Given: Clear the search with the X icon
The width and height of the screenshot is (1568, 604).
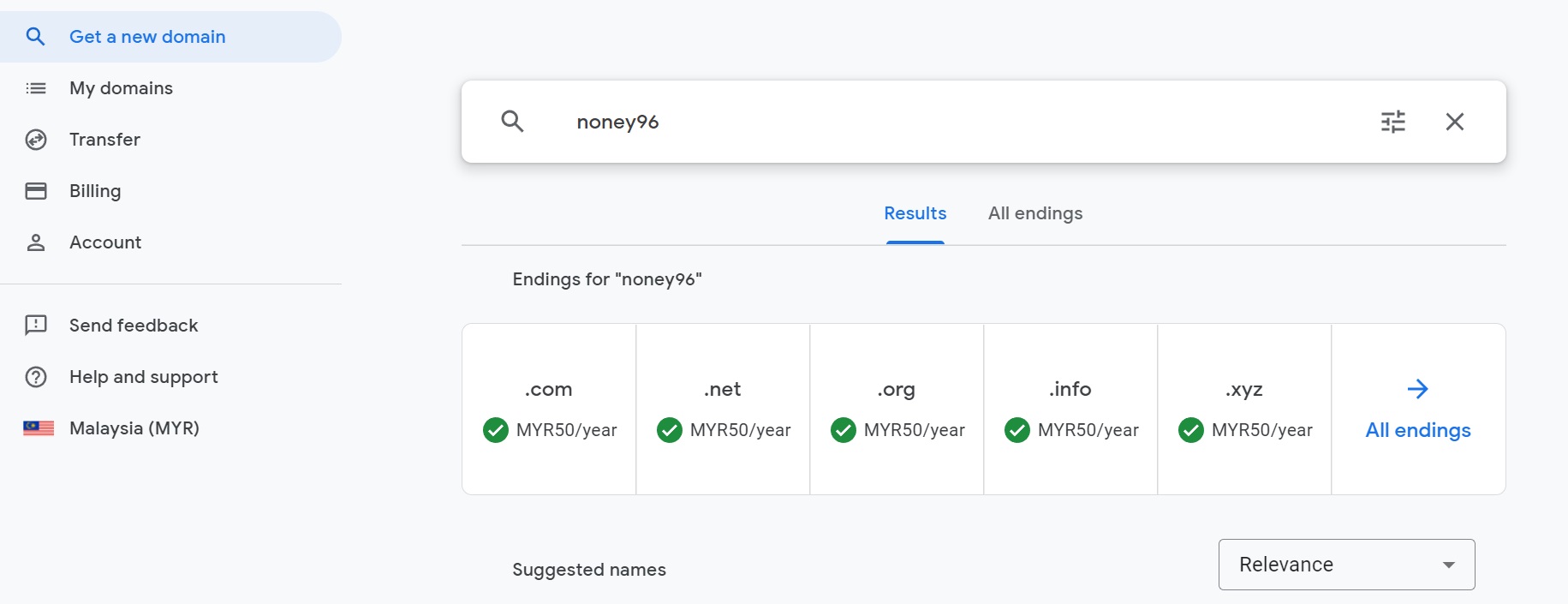Looking at the screenshot, I should (1455, 122).
